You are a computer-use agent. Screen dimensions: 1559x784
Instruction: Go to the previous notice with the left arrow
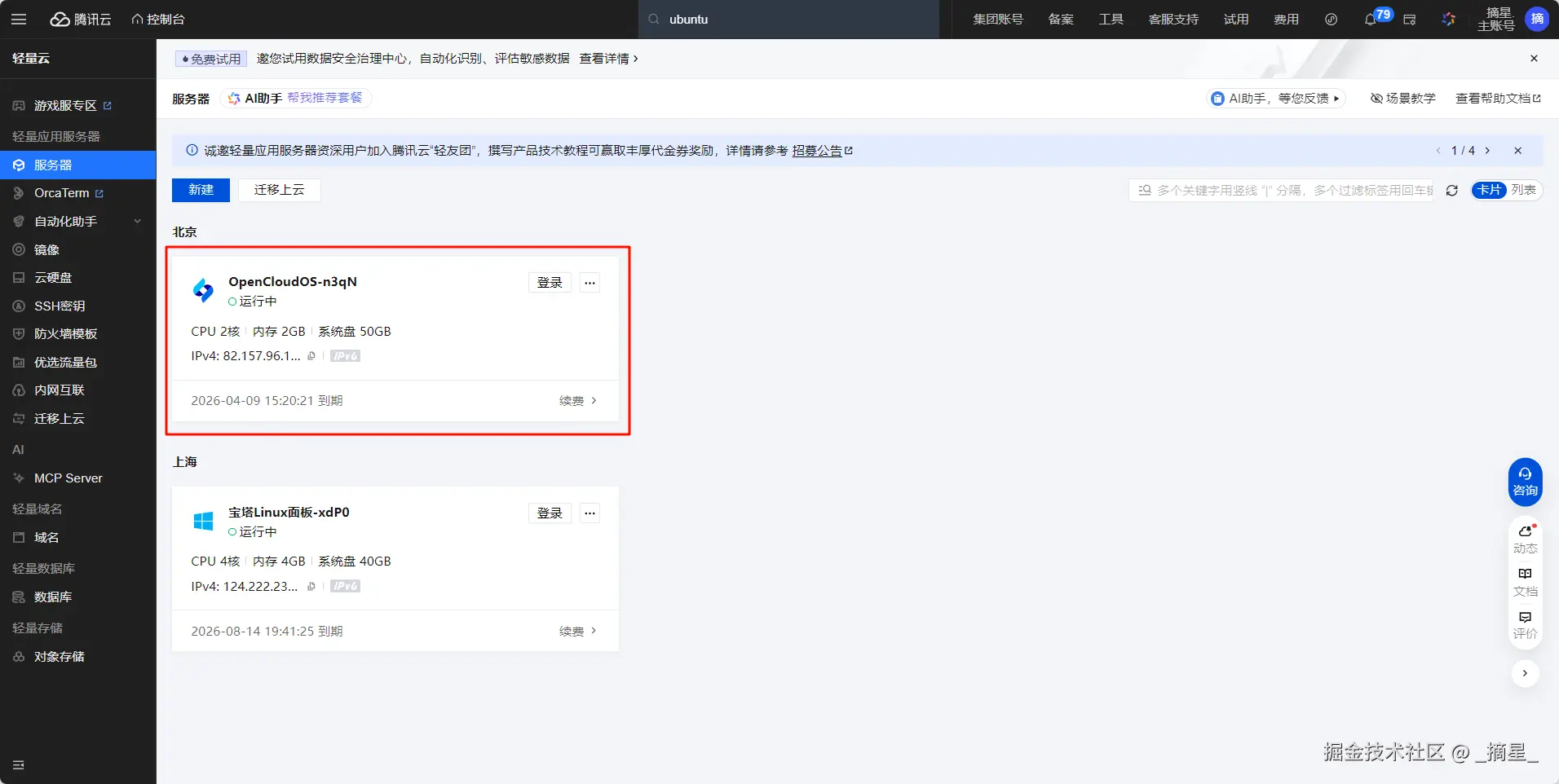click(x=1438, y=151)
